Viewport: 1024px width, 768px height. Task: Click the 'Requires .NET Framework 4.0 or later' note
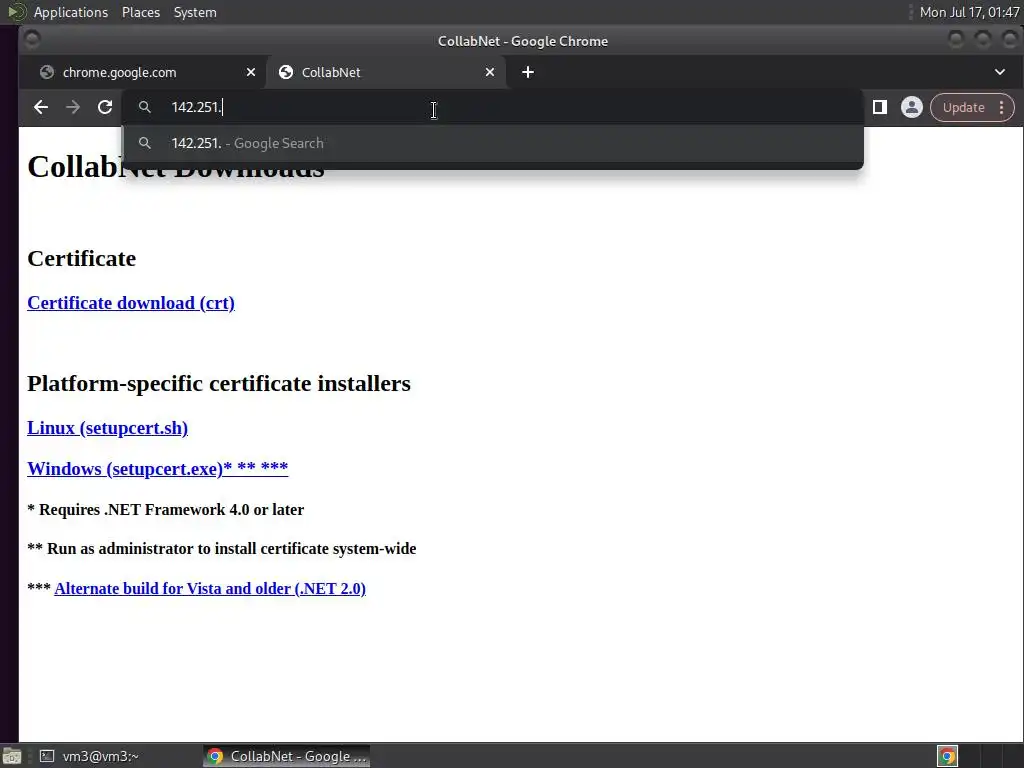[165, 509]
